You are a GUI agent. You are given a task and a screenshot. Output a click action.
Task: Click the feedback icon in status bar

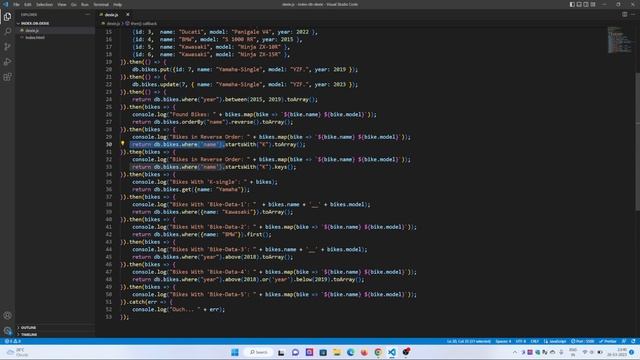click(x=624, y=341)
